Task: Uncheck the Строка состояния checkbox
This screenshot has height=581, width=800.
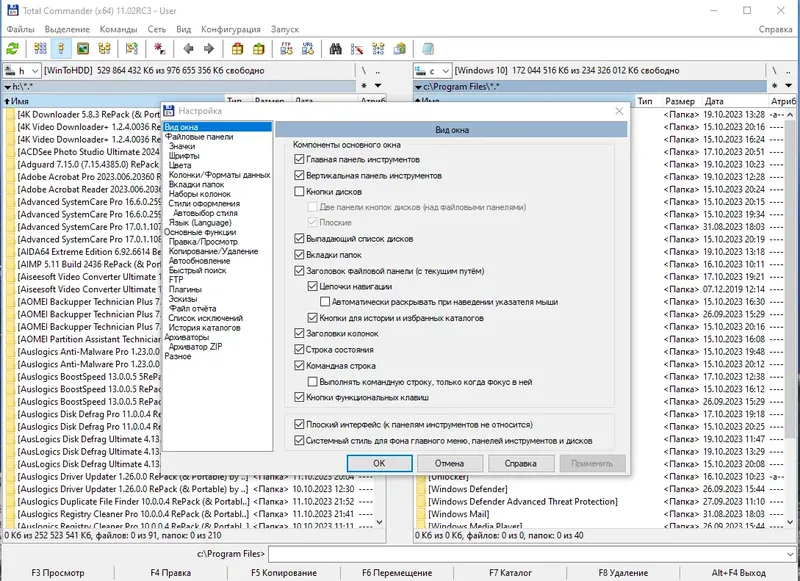Action: tap(299, 349)
